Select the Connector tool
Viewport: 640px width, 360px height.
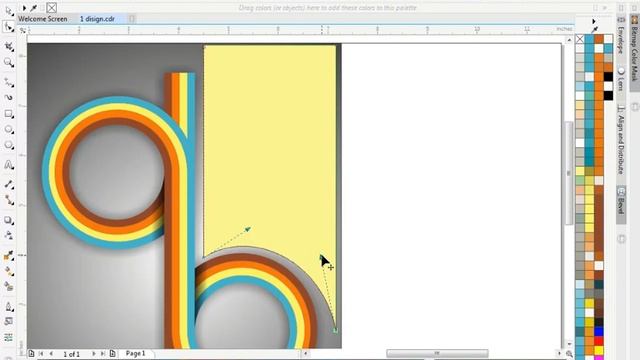[9, 200]
